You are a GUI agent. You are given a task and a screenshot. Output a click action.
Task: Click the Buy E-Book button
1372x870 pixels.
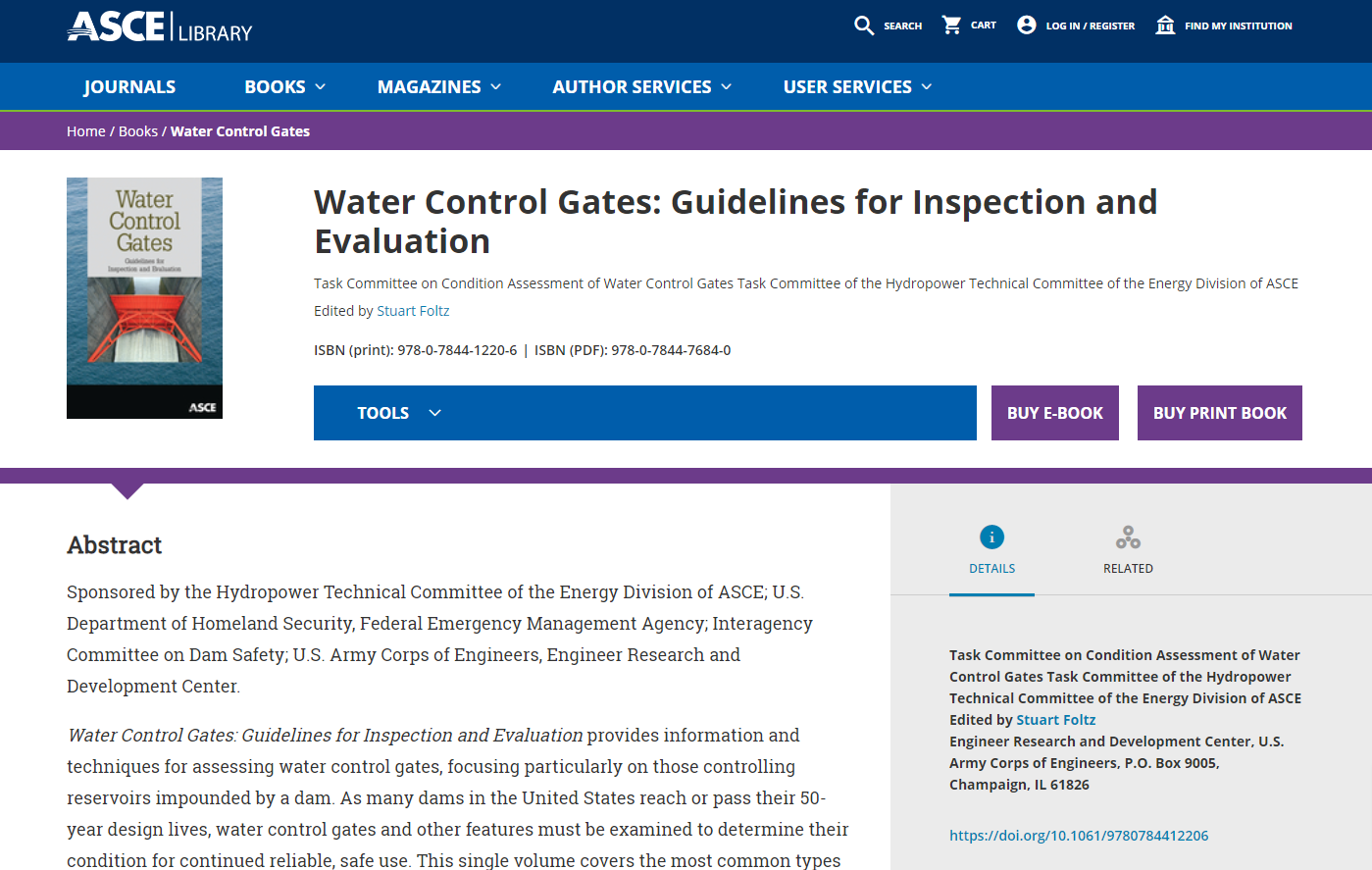[1054, 413]
